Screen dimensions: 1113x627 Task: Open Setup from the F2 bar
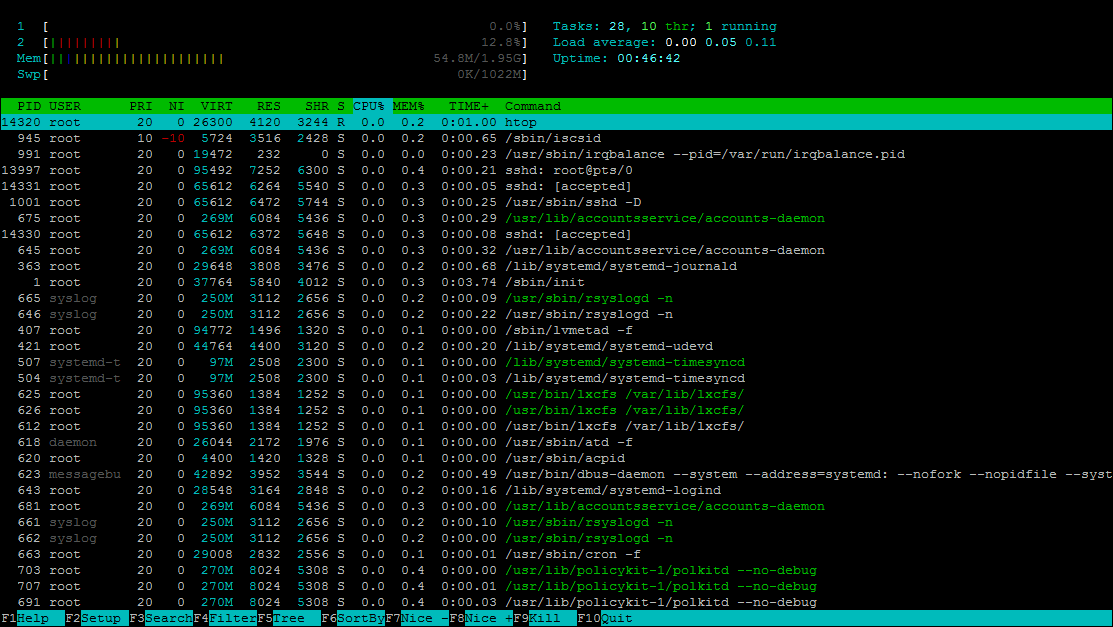[97, 618]
